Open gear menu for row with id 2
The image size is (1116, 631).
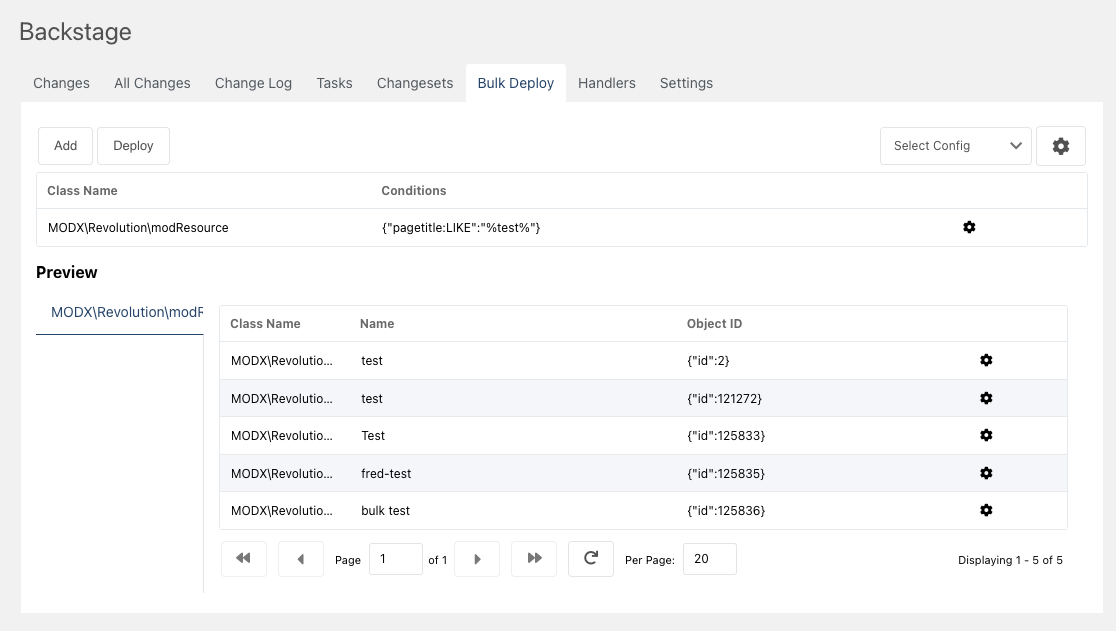[x=986, y=360]
